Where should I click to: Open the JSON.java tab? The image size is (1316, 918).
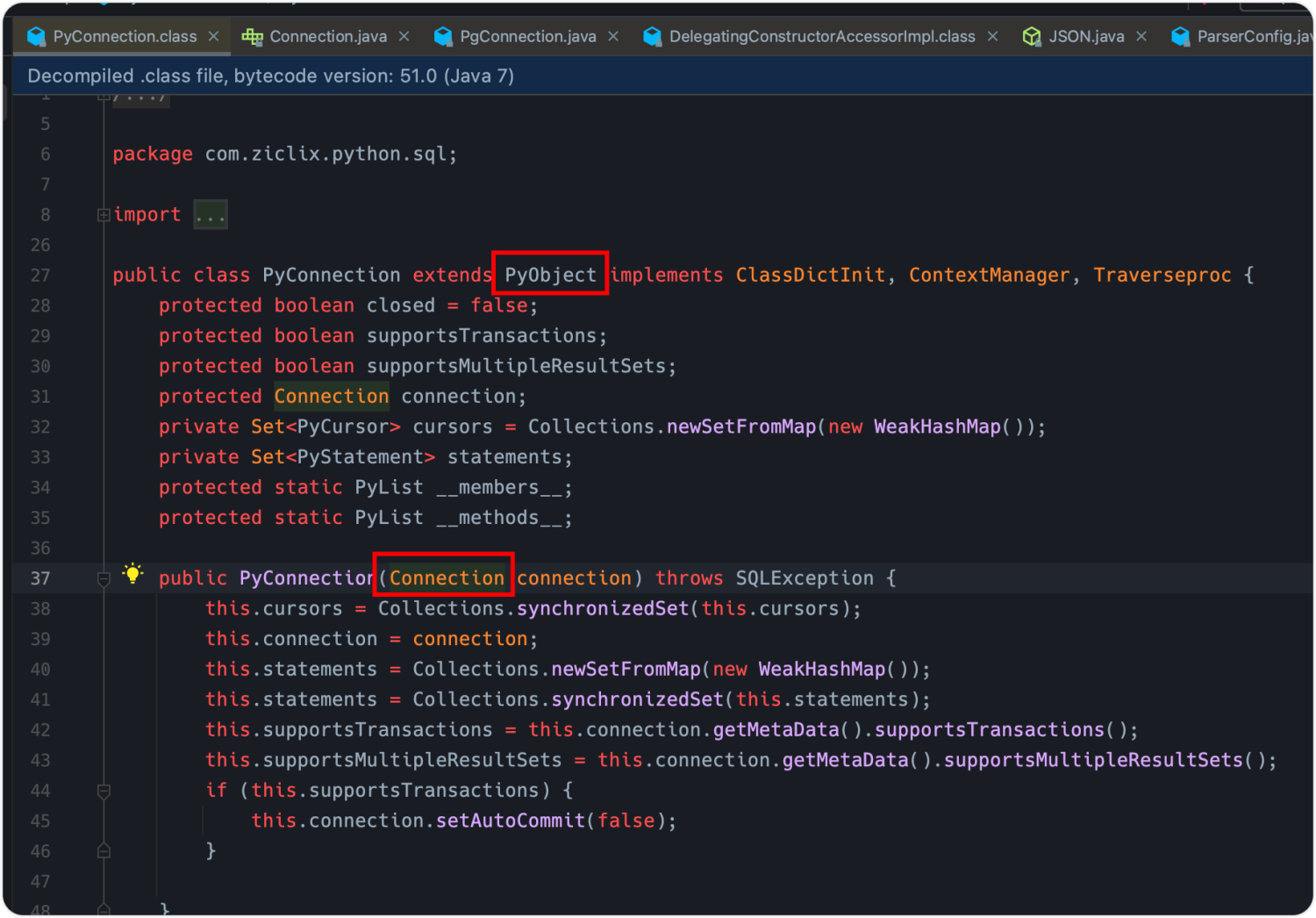(1086, 36)
